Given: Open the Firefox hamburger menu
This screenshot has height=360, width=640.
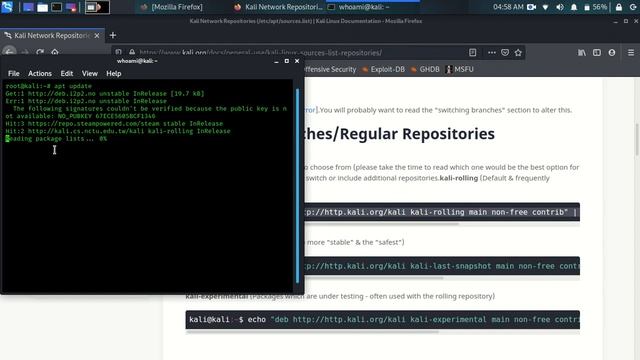Looking at the screenshot, I should 631,52.
